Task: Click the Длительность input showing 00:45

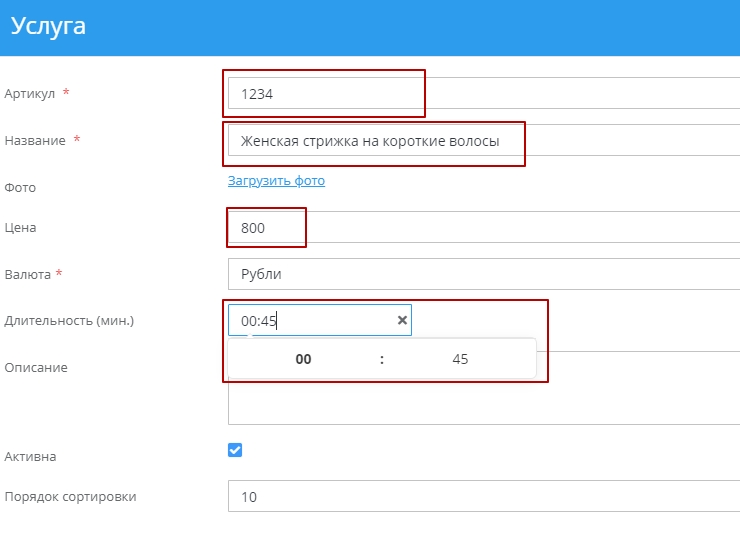Action: (312, 320)
